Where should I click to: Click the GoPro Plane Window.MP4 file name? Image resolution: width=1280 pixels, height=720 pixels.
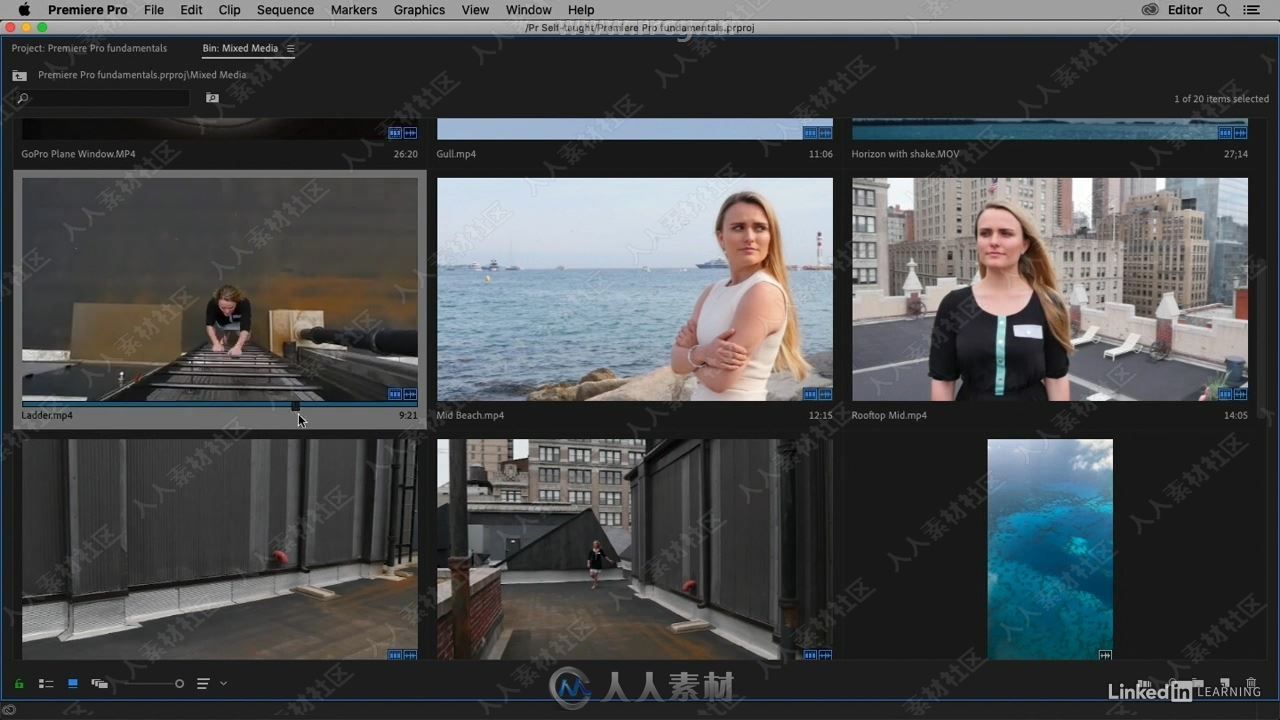(78, 154)
